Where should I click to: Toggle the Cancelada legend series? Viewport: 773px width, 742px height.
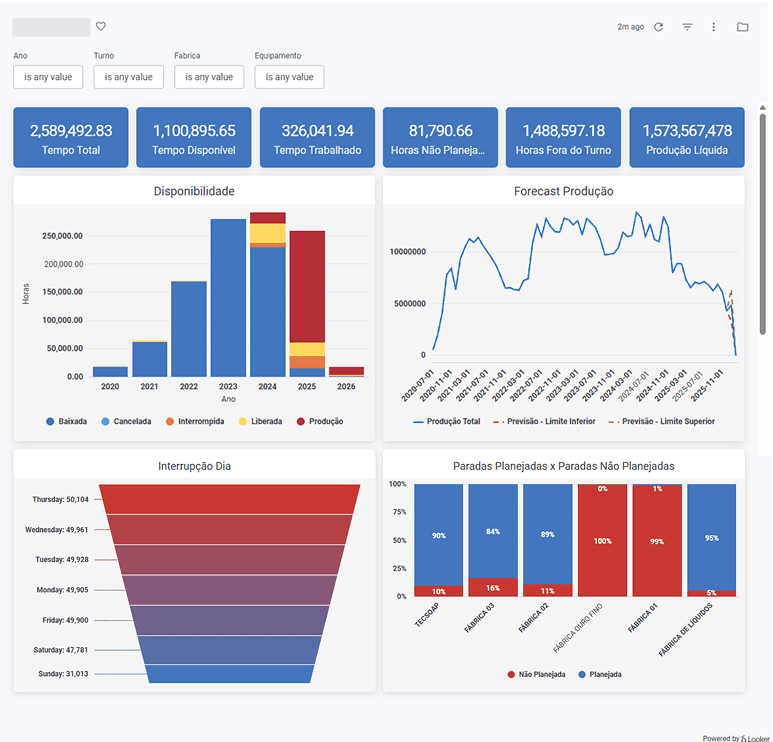coord(126,422)
